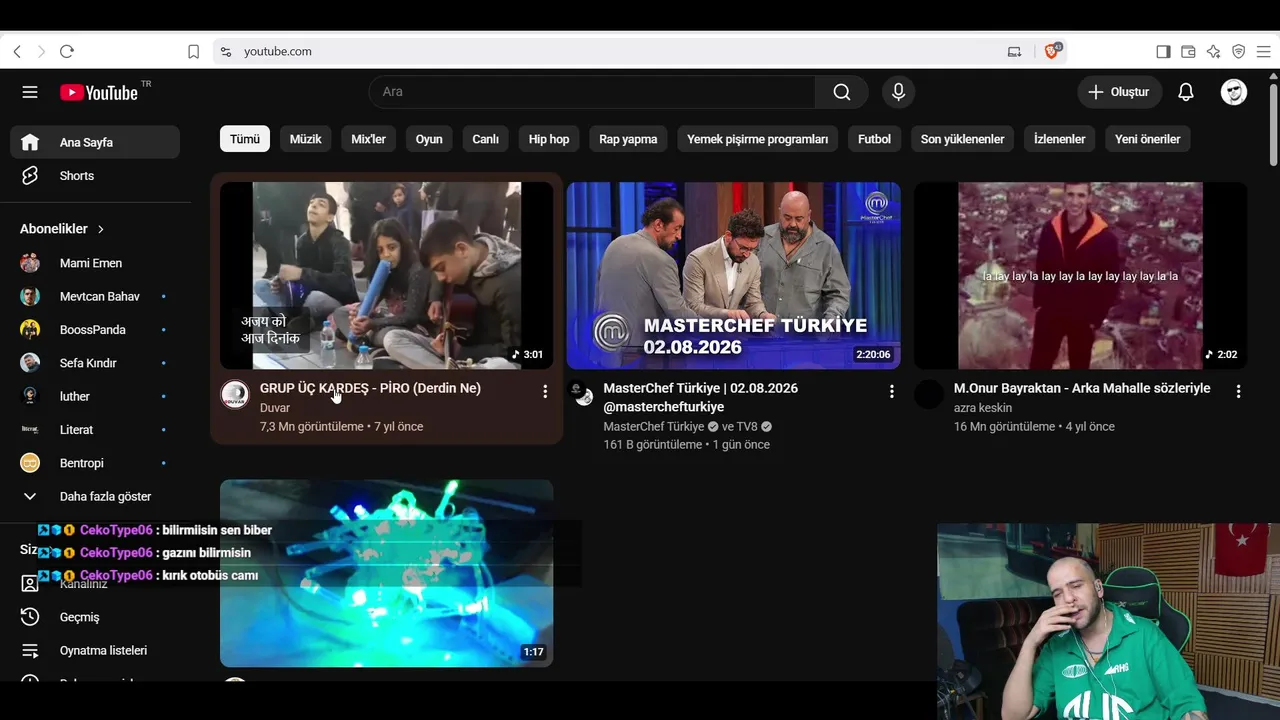This screenshot has height=720, width=1280.
Task: Select the Futbol filter chip
Action: click(x=874, y=139)
